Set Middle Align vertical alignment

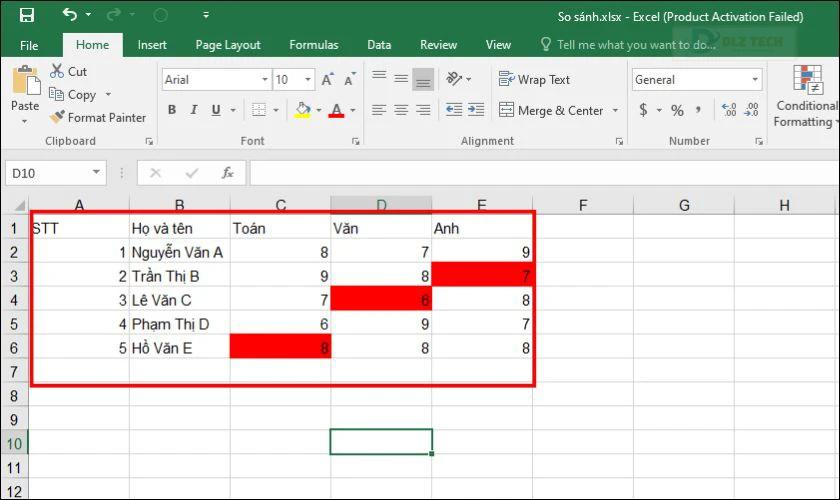tap(401, 79)
